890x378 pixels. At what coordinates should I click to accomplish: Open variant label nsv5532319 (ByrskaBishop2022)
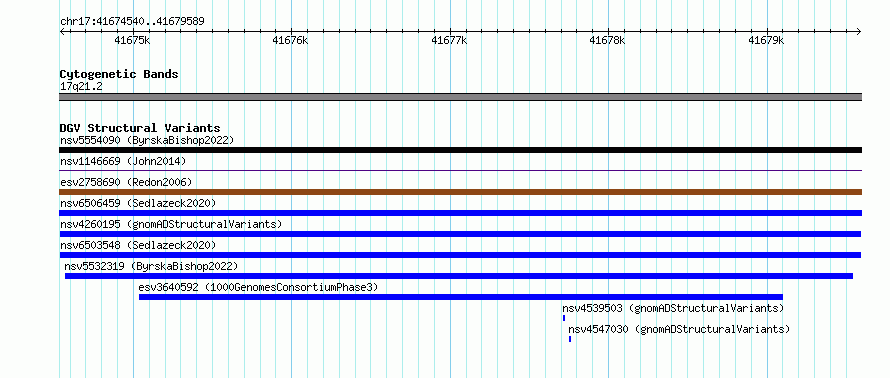151,266
